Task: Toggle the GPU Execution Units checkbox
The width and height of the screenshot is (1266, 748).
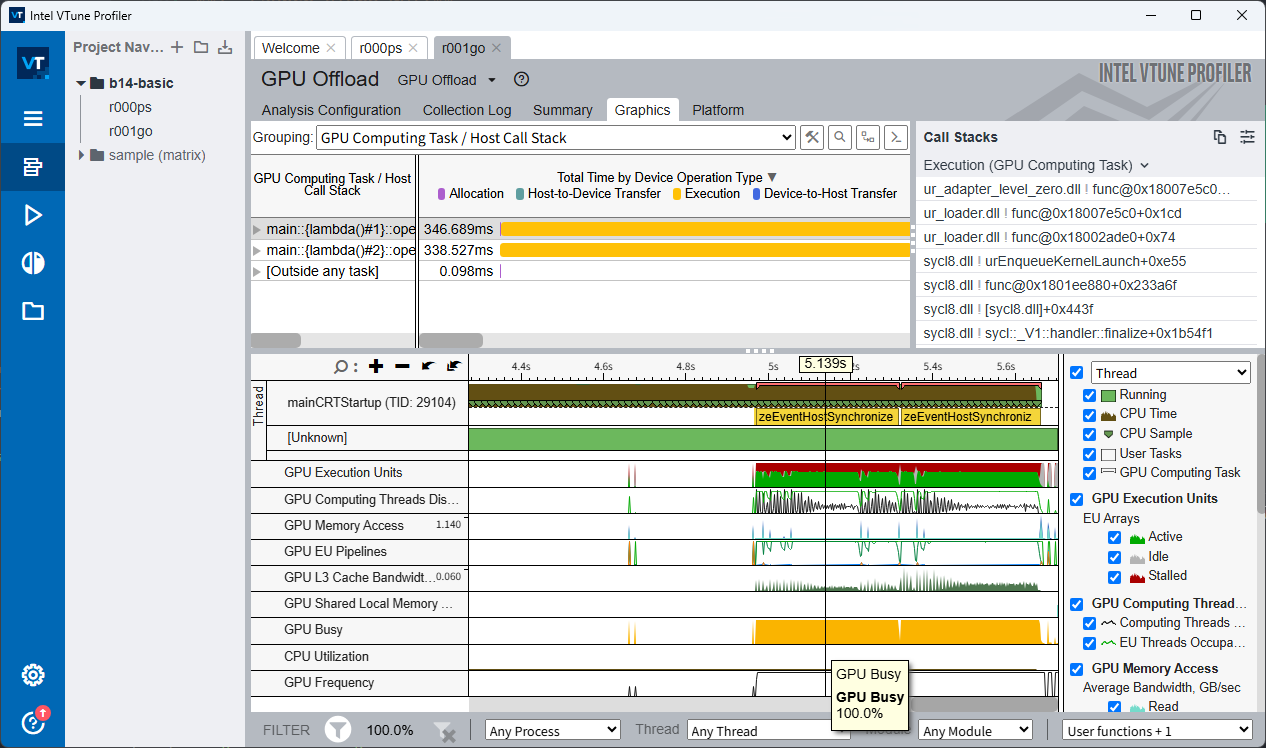Action: pos(1077,499)
